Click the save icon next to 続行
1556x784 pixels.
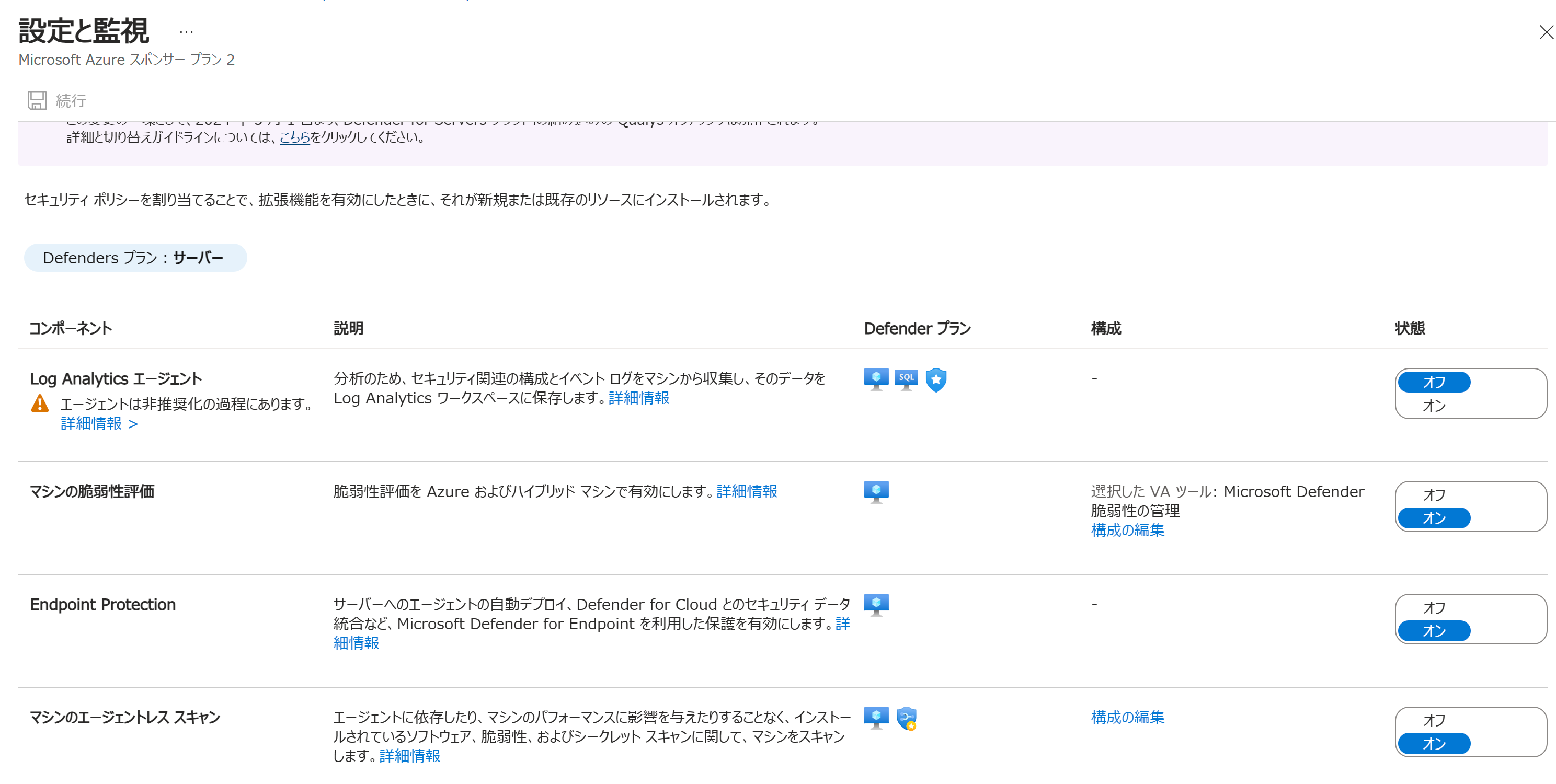coord(36,100)
